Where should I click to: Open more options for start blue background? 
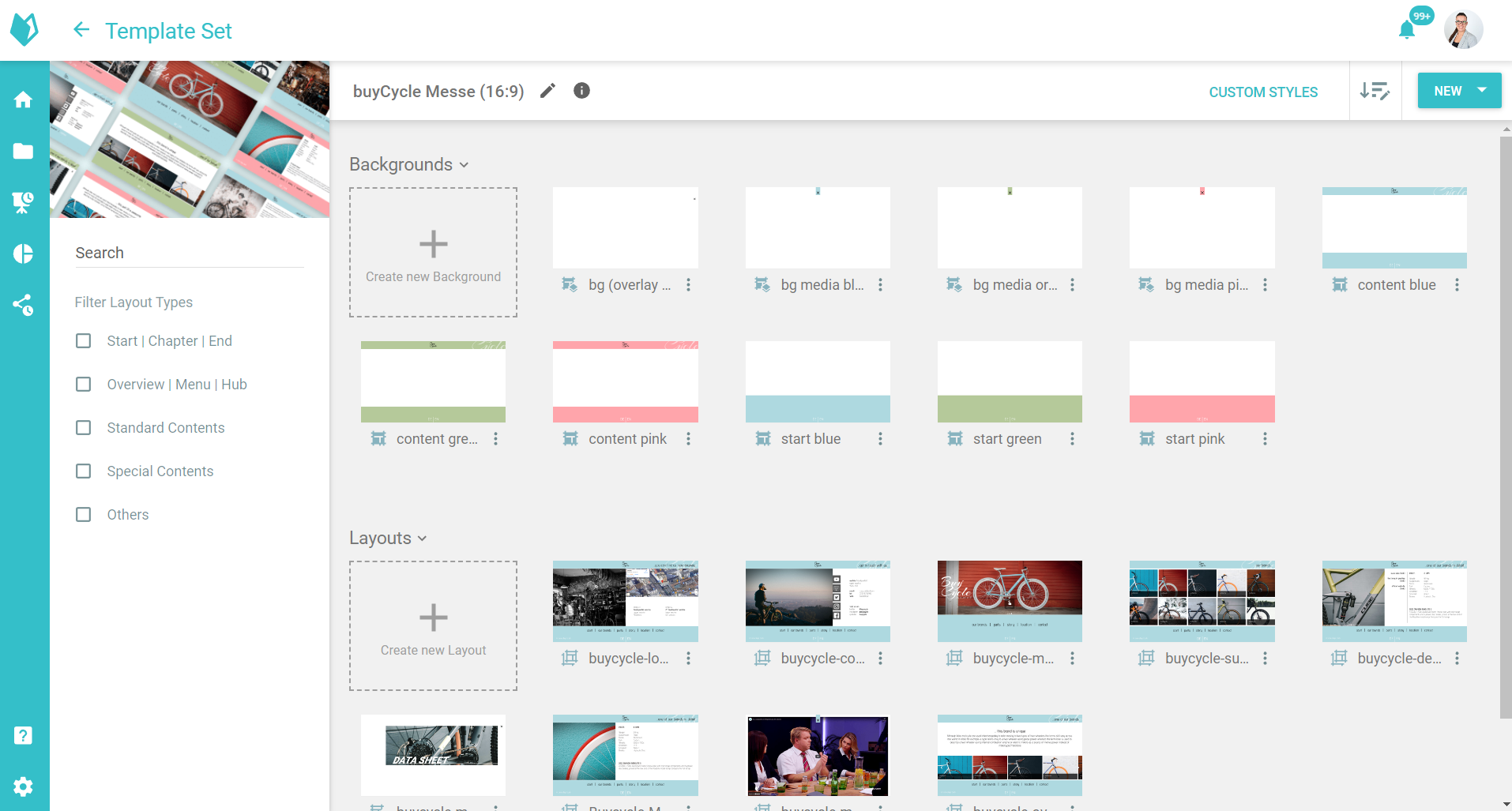[x=880, y=439]
